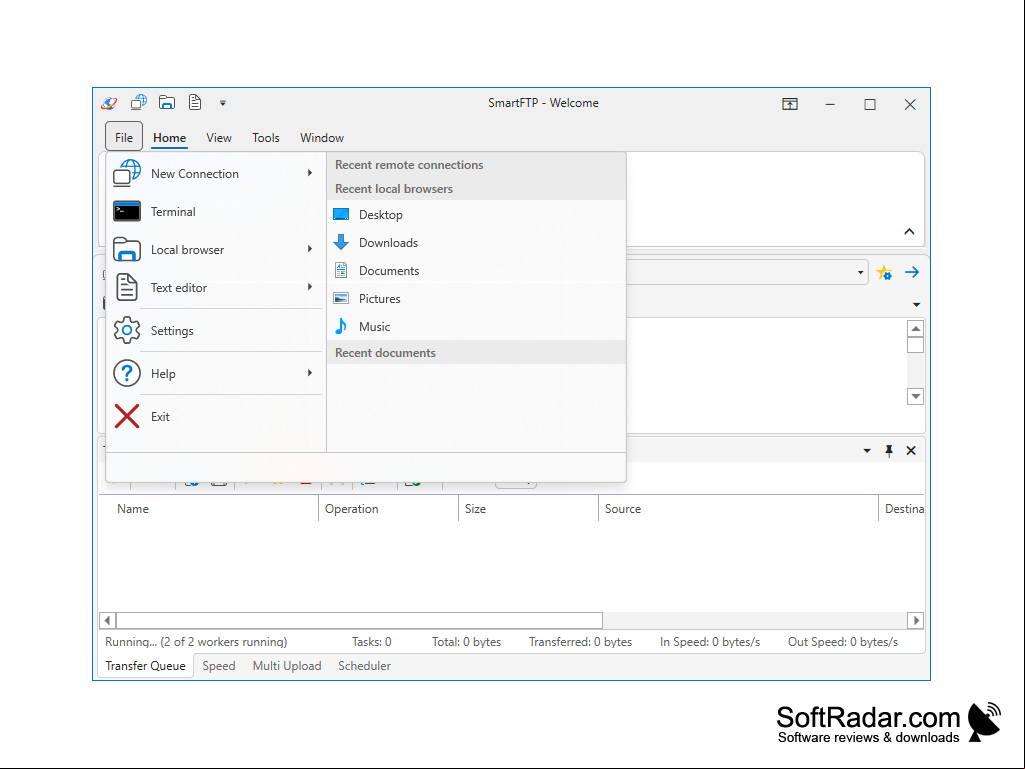Switch to the View ribbon tab

click(x=219, y=137)
